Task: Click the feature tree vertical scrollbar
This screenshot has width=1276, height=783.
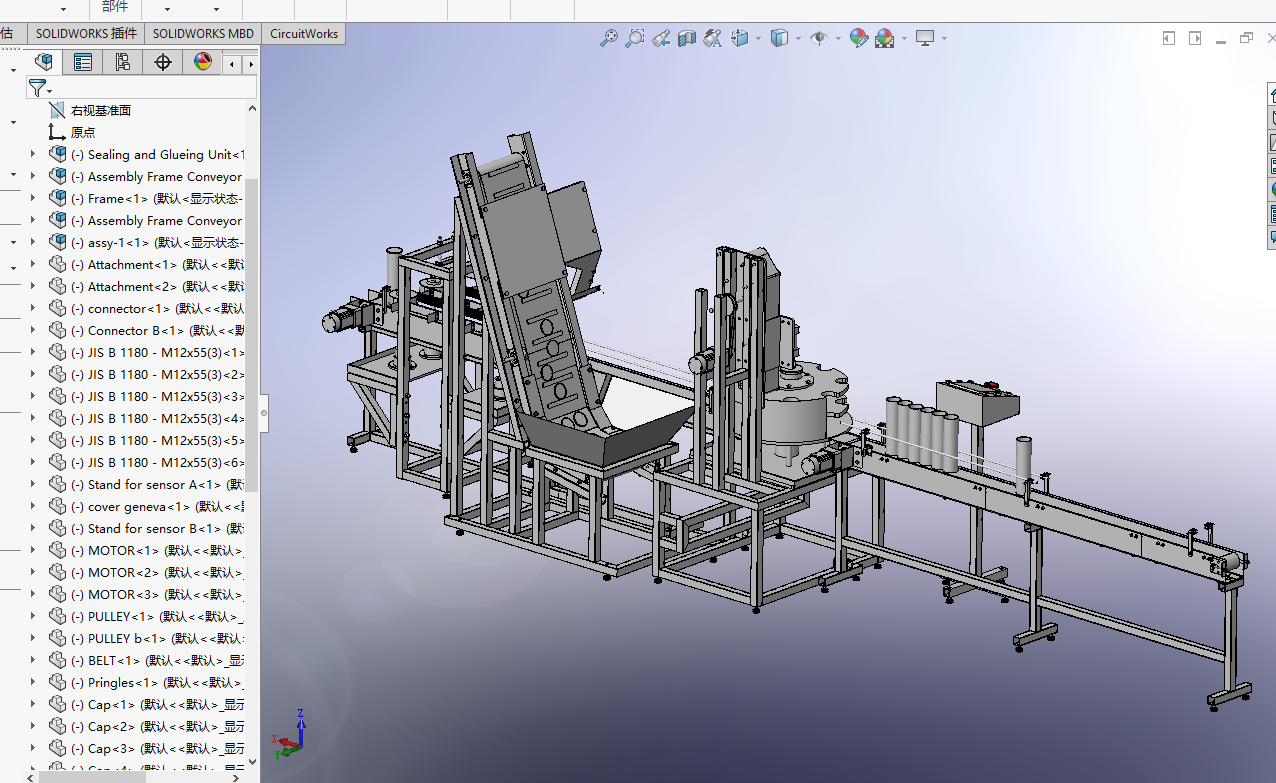Action: (x=252, y=335)
